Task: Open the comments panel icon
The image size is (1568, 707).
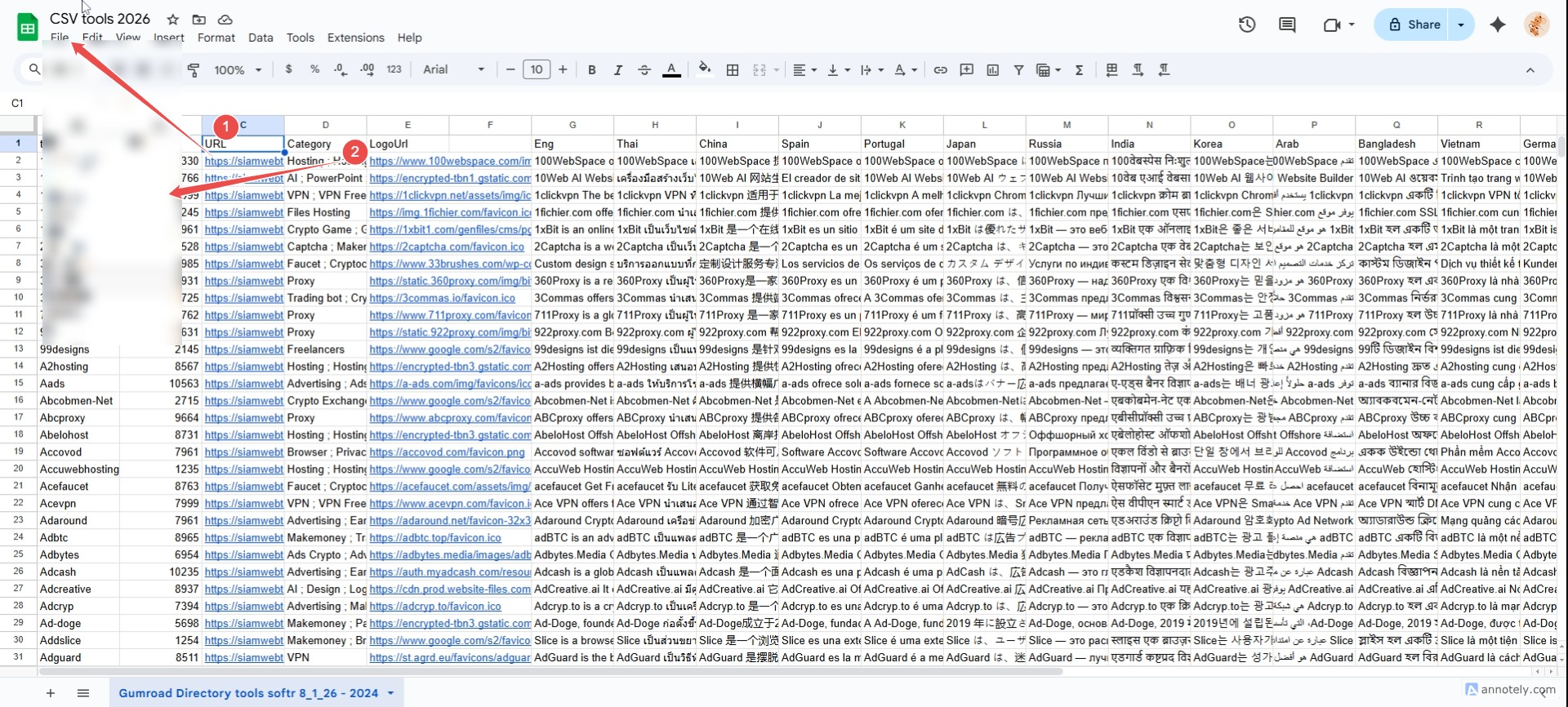Action: click(x=1287, y=24)
